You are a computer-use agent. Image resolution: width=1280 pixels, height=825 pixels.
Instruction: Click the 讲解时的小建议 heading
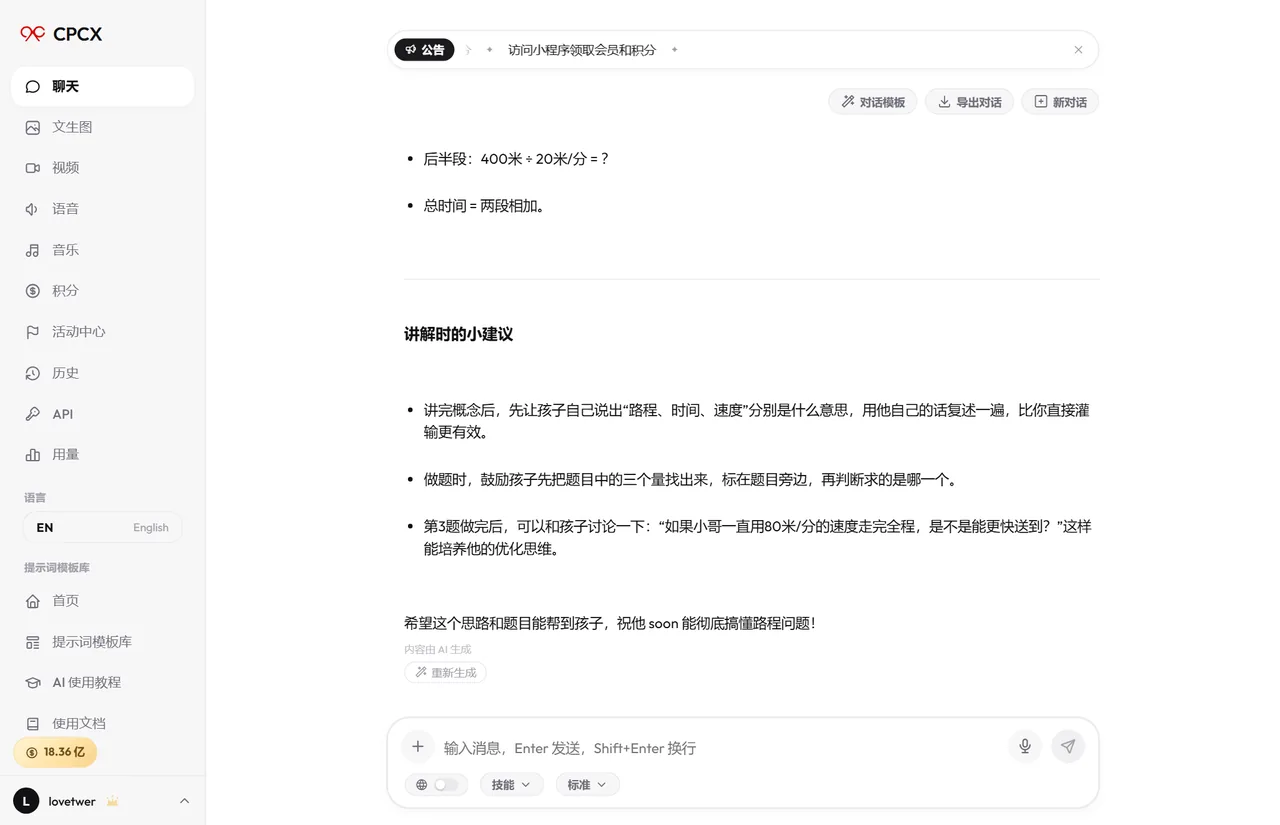(459, 334)
